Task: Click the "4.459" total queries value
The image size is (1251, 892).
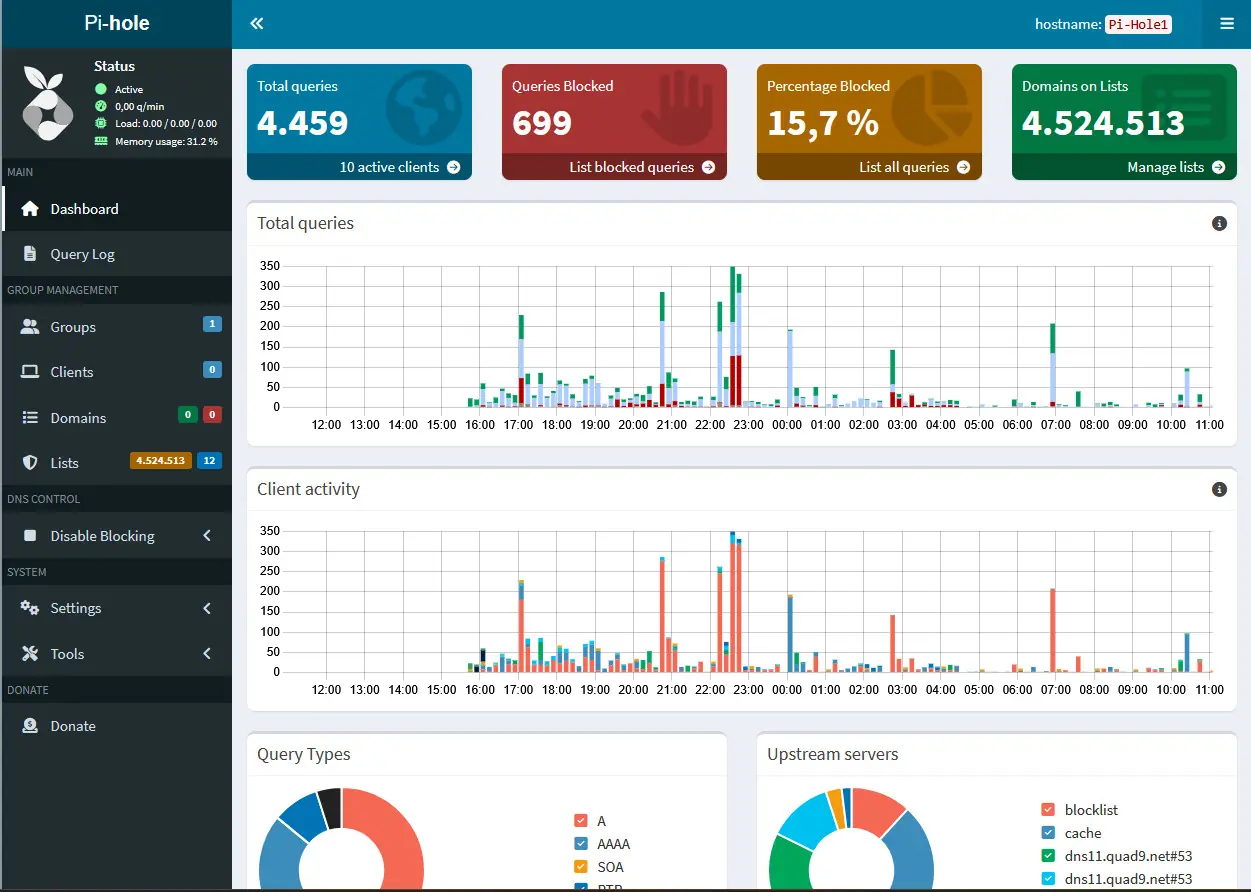Action: tap(303, 122)
